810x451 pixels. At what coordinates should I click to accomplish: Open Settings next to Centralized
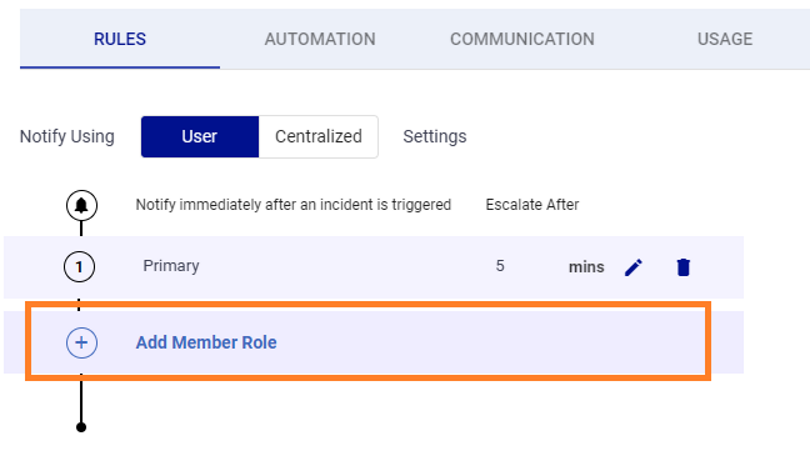point(434,137)
